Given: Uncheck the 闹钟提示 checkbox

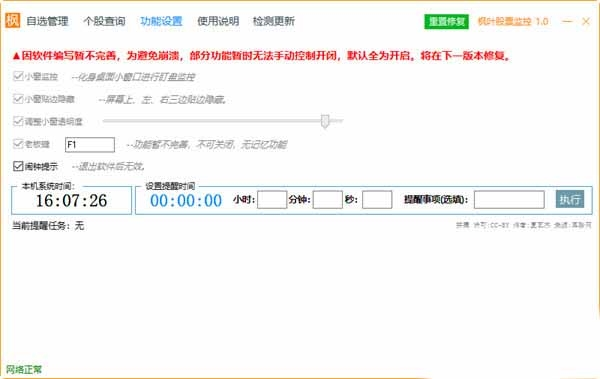Looking at the screenshot, I should click(18, 166).
